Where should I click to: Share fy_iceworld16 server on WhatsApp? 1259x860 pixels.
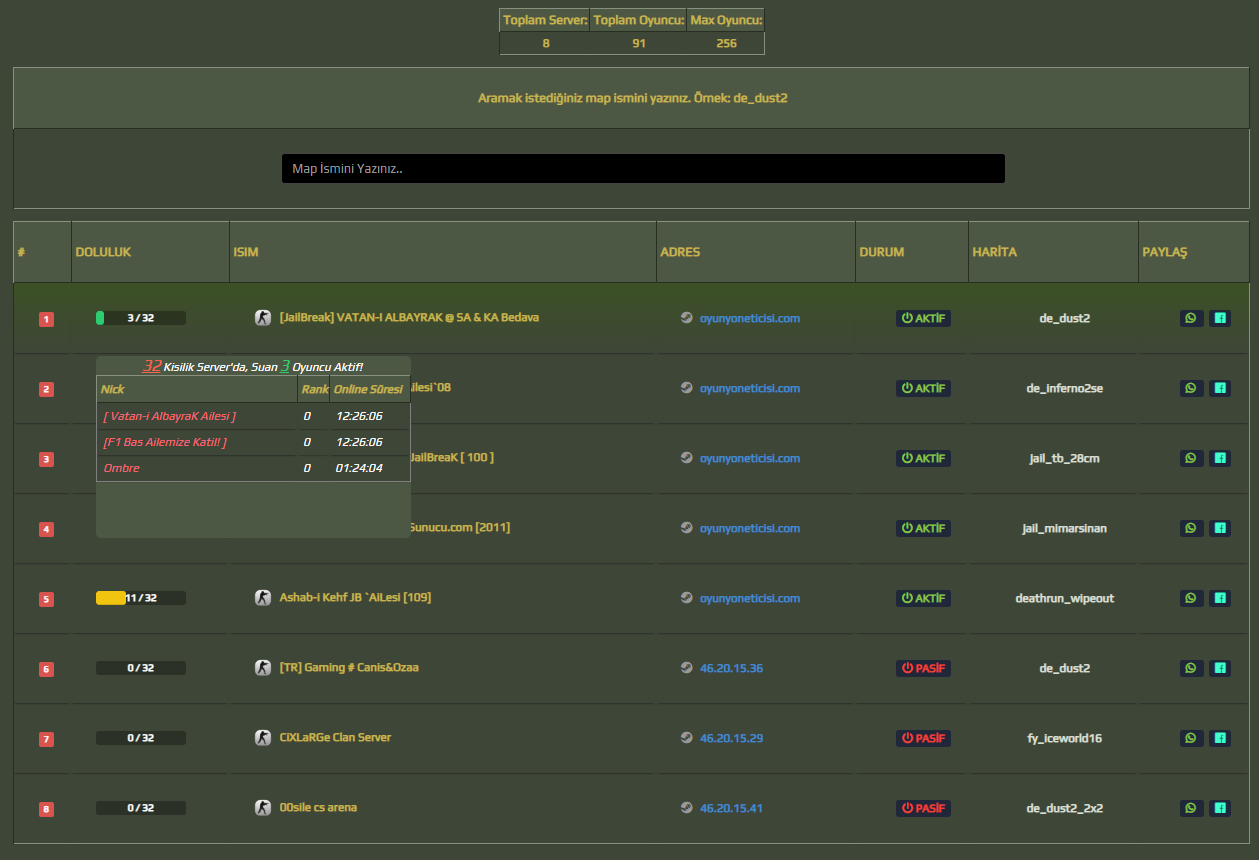[1191, 738]
